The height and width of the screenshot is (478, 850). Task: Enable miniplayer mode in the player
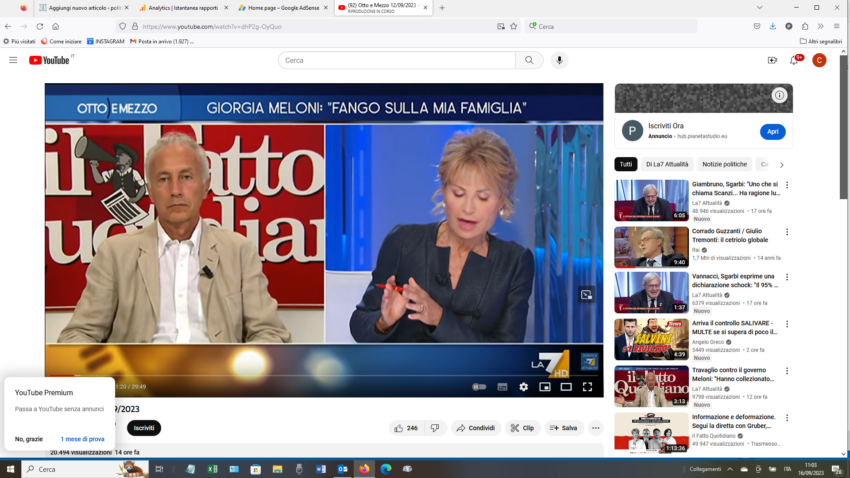[x=545, y=387]
